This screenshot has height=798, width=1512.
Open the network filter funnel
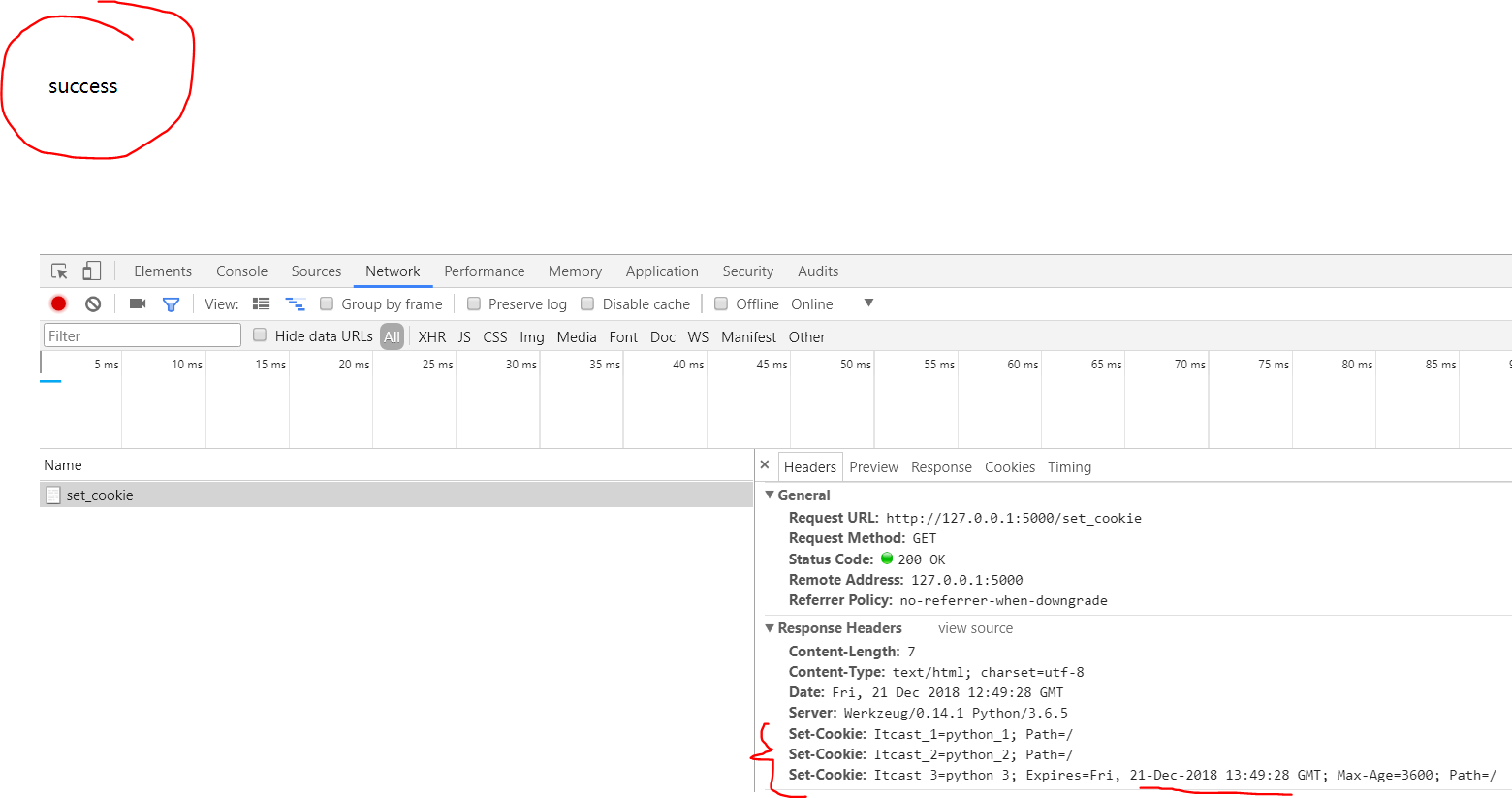[x=171, y=303]
